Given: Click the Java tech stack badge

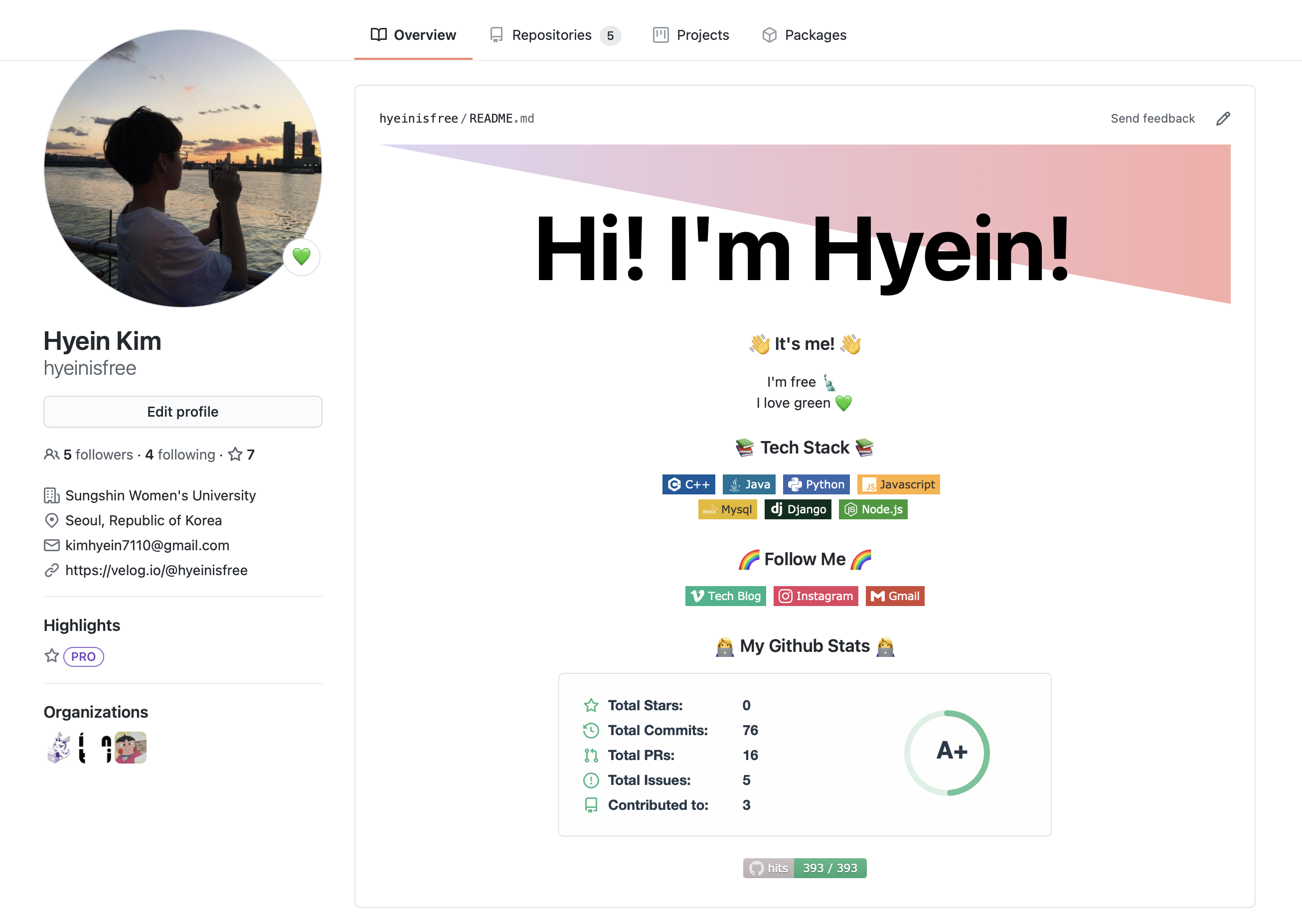Looking at the screenshot, I should coord(749,484).
